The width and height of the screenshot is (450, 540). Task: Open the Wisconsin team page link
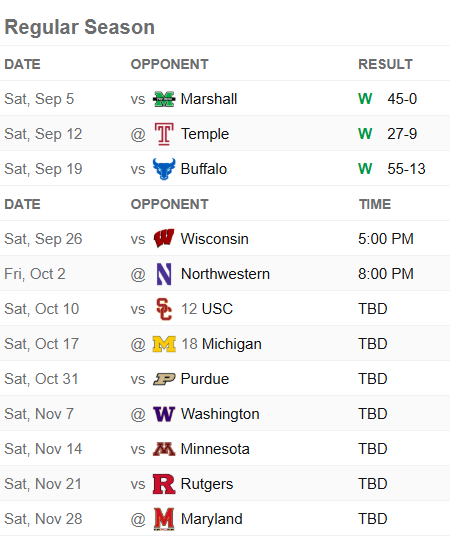click(214, 239)
